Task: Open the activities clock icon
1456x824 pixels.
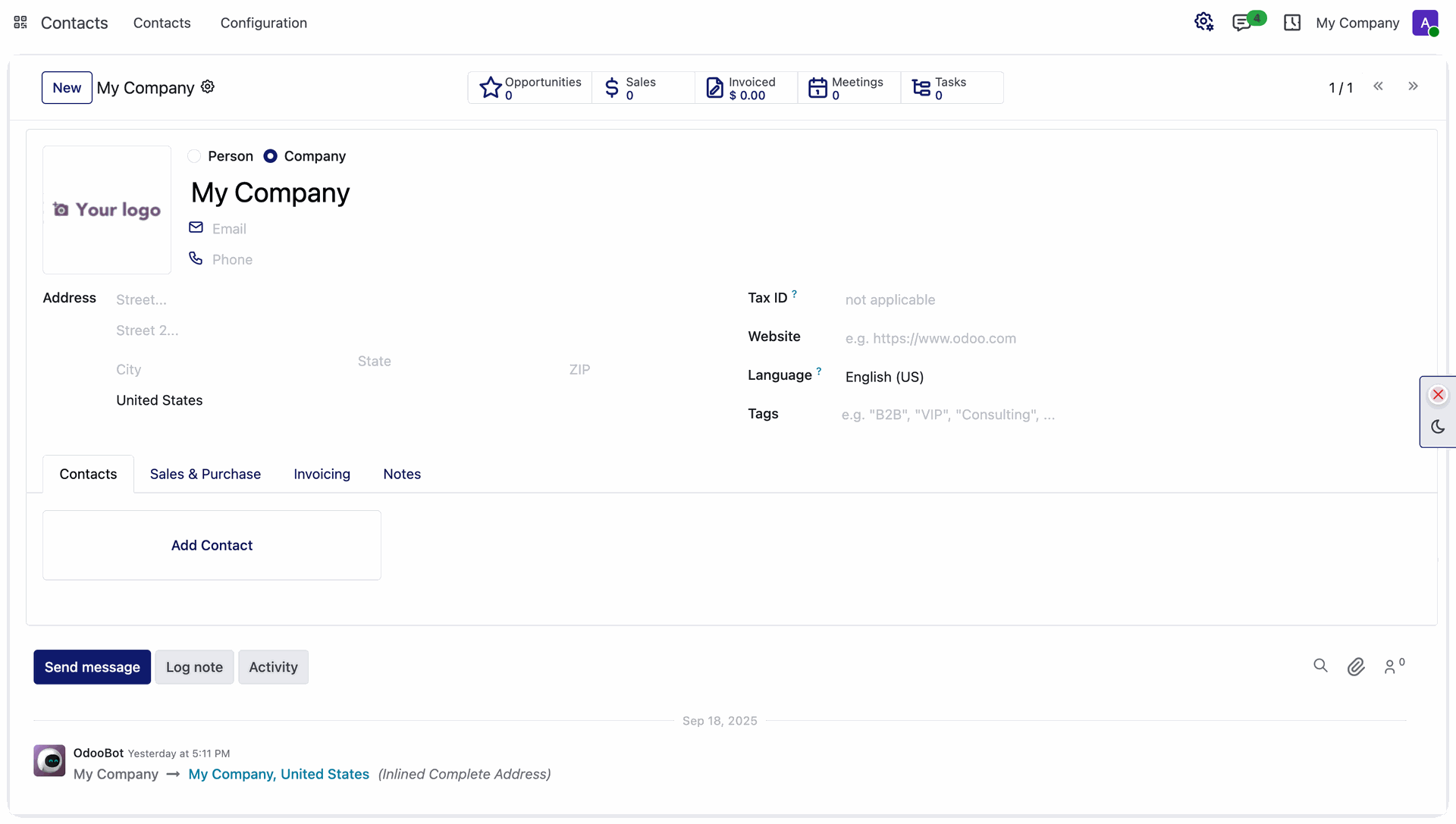Action: (x=1292, y=23)
